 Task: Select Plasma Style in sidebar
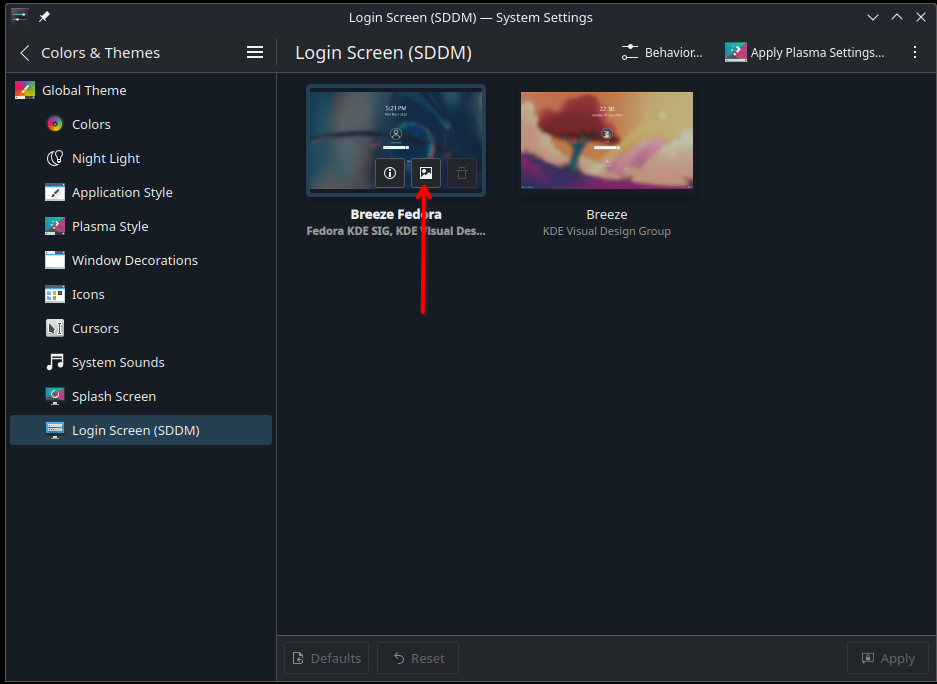141,226
